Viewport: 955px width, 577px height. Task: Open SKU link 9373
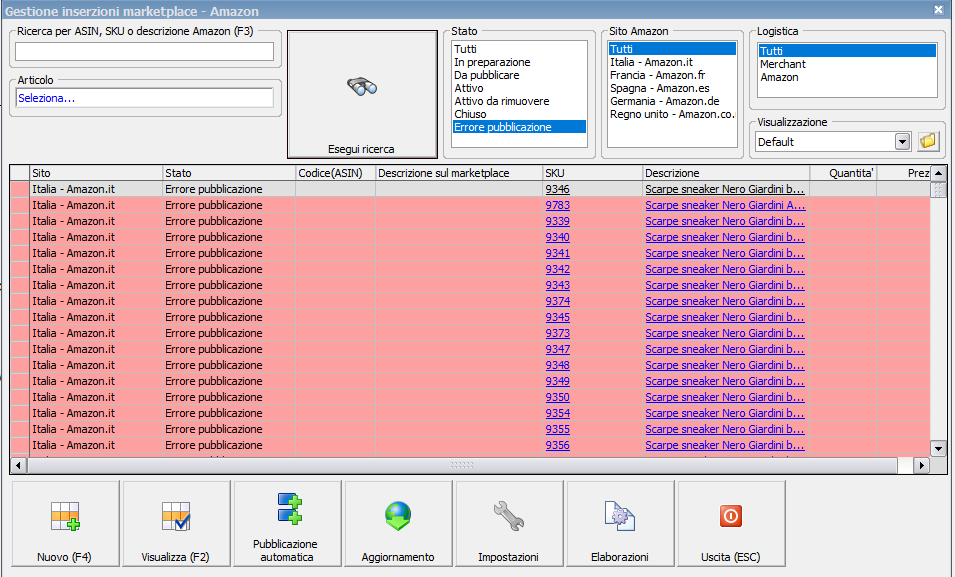557,333
